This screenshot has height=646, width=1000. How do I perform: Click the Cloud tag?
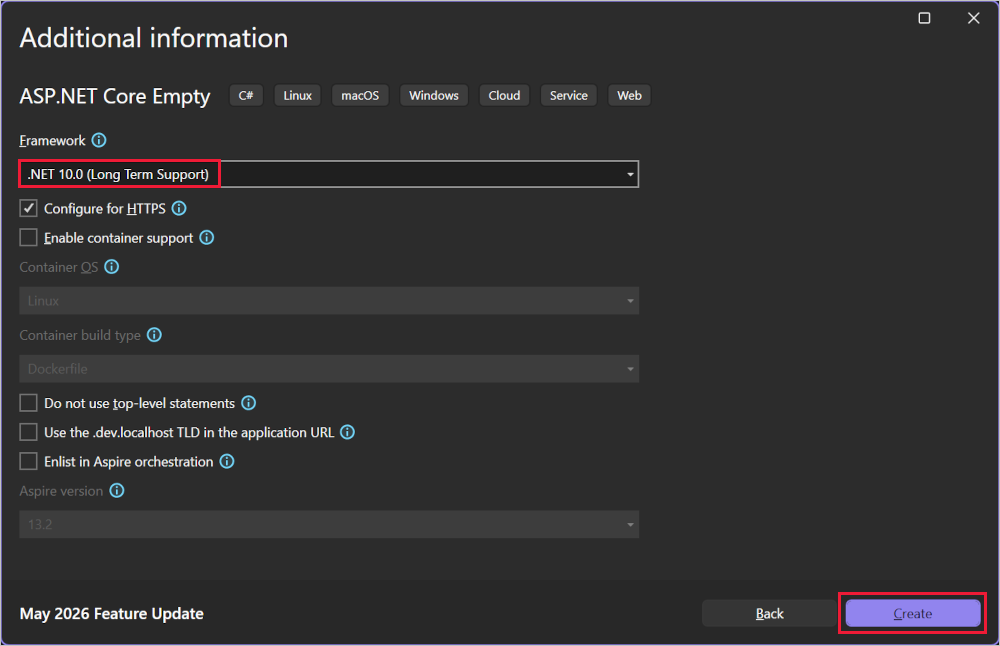504,95
